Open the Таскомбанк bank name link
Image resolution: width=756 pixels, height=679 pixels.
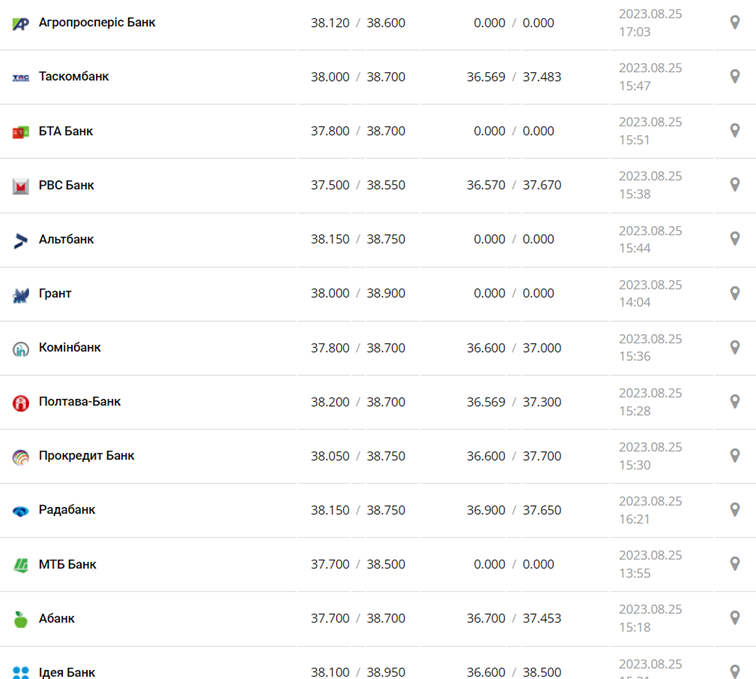click(x=74, y=77)
